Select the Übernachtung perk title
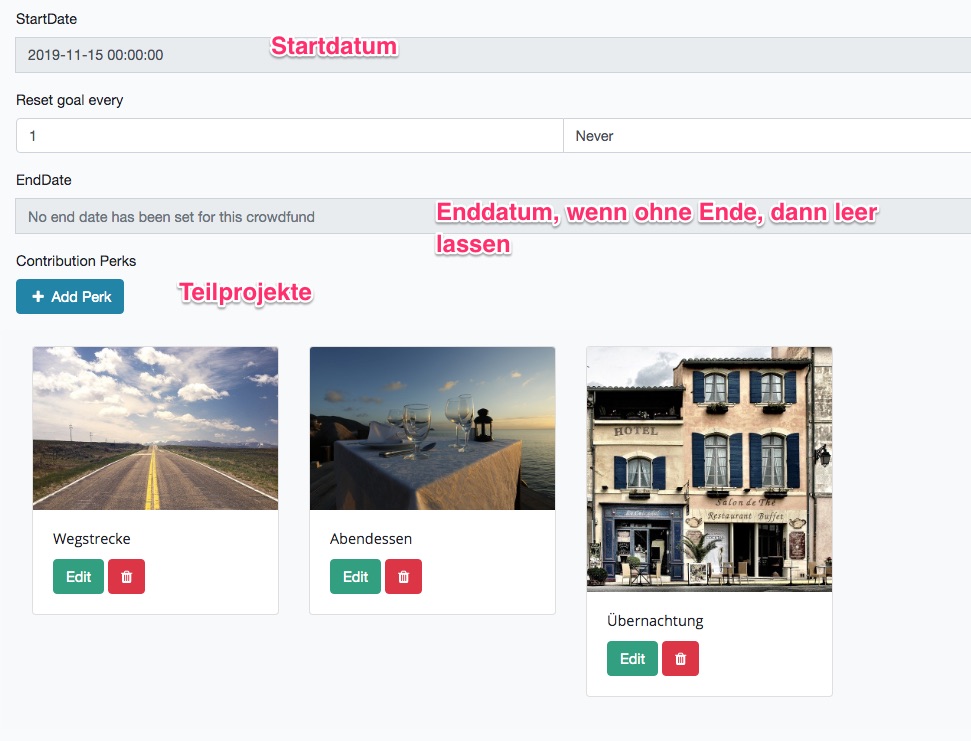This screenshot has height=741, width=971. [x=655, y=620]
